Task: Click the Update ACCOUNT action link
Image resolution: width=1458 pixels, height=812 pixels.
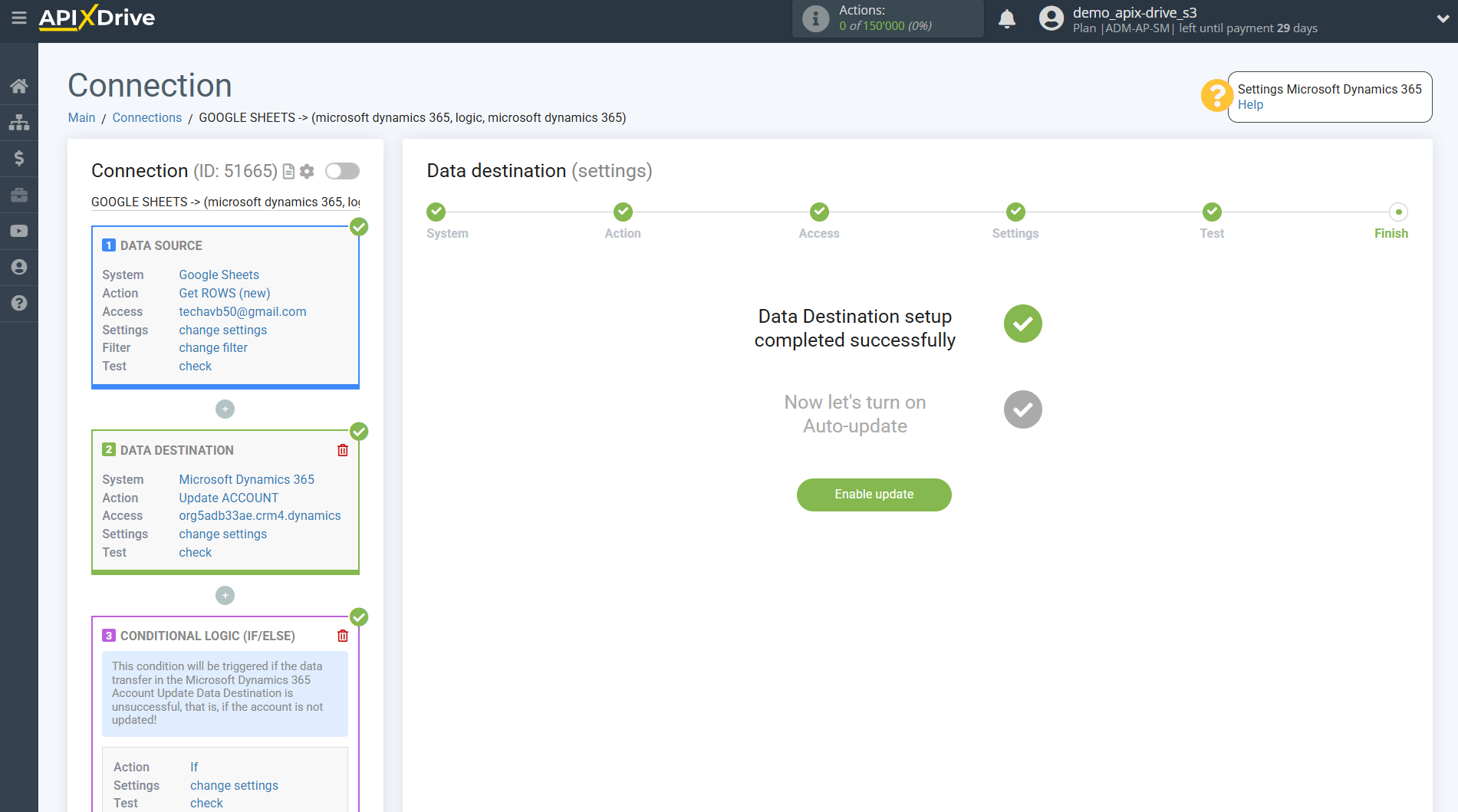Action: pos(229,498)
